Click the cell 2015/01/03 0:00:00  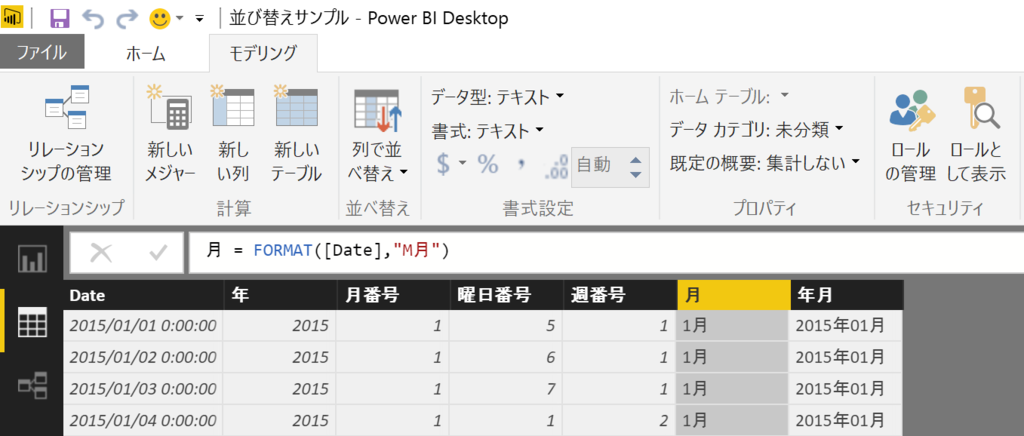pos(143,389)
